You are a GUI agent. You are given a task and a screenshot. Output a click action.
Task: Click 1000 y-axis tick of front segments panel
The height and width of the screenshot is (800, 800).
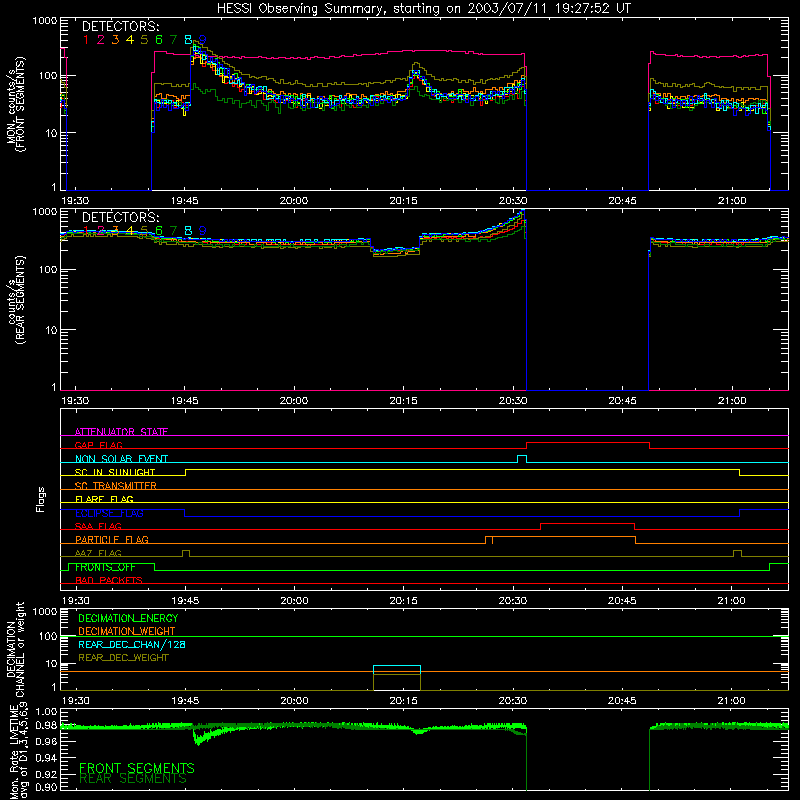click(45, 21)
